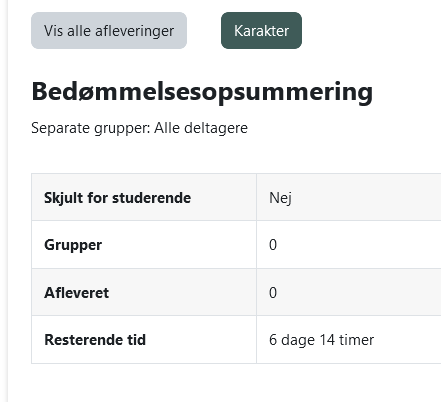
Task: Select the 'Grupper' row label
Action: click(73, 245)
